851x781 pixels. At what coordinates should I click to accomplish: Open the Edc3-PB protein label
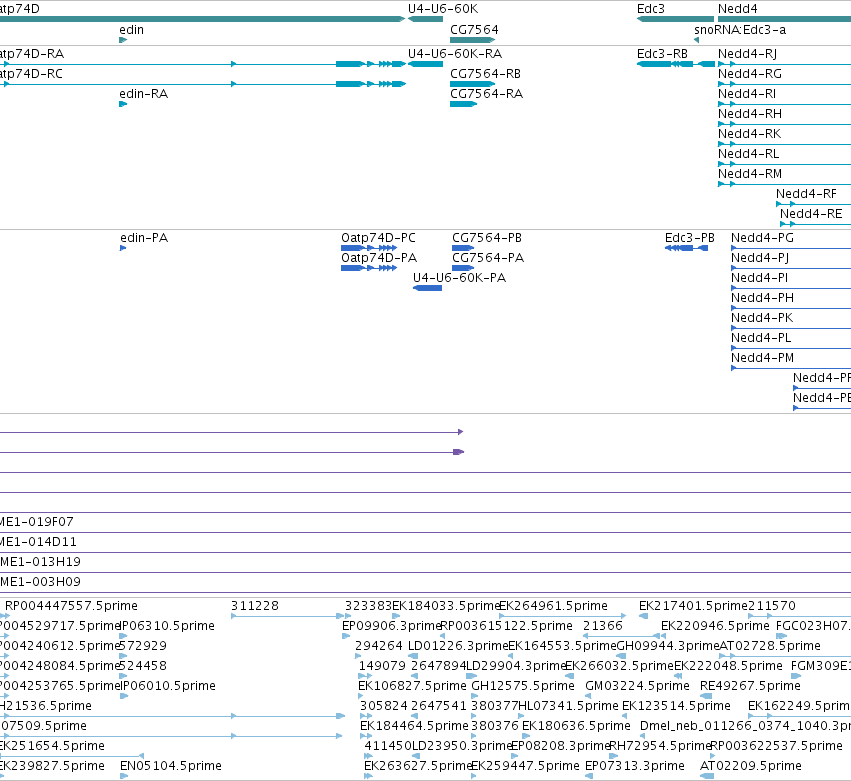pos(689,238)
